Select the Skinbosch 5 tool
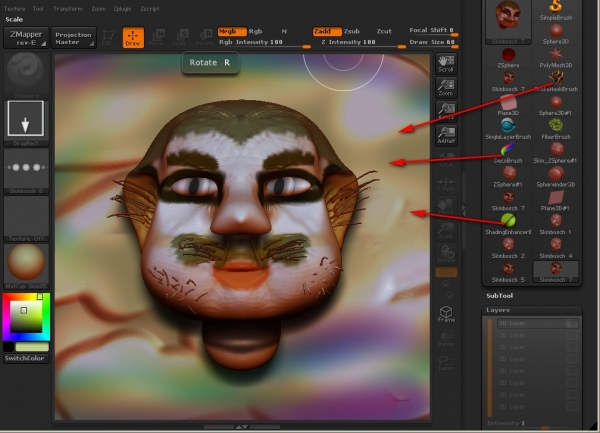The height and width of the screenshot is (433, 600). [x=508, y=272]
